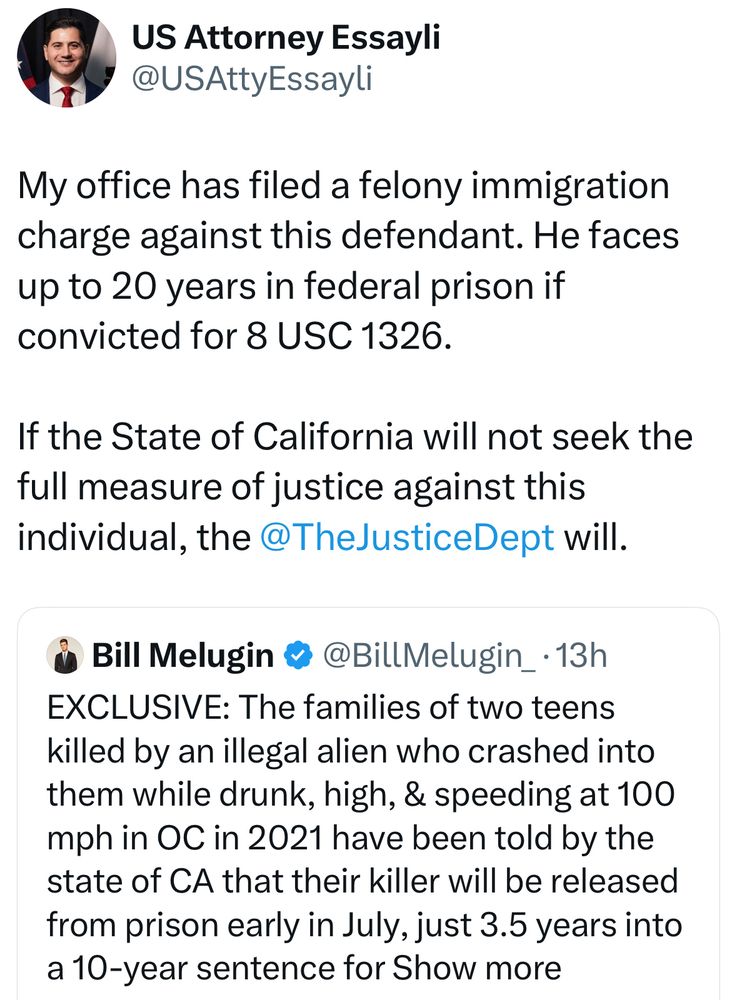Click the blue verified badge by Bill Melugin

point(297,657)
